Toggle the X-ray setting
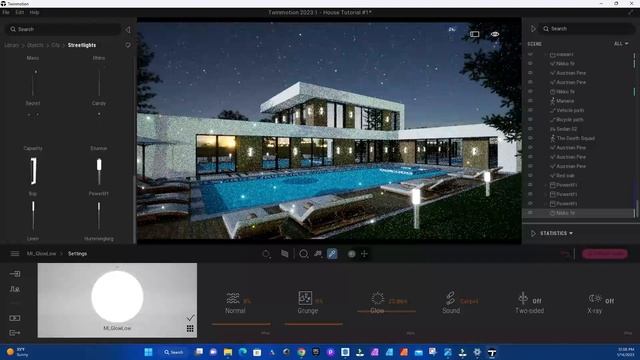The image size is (640, 360). click(601, 303)
